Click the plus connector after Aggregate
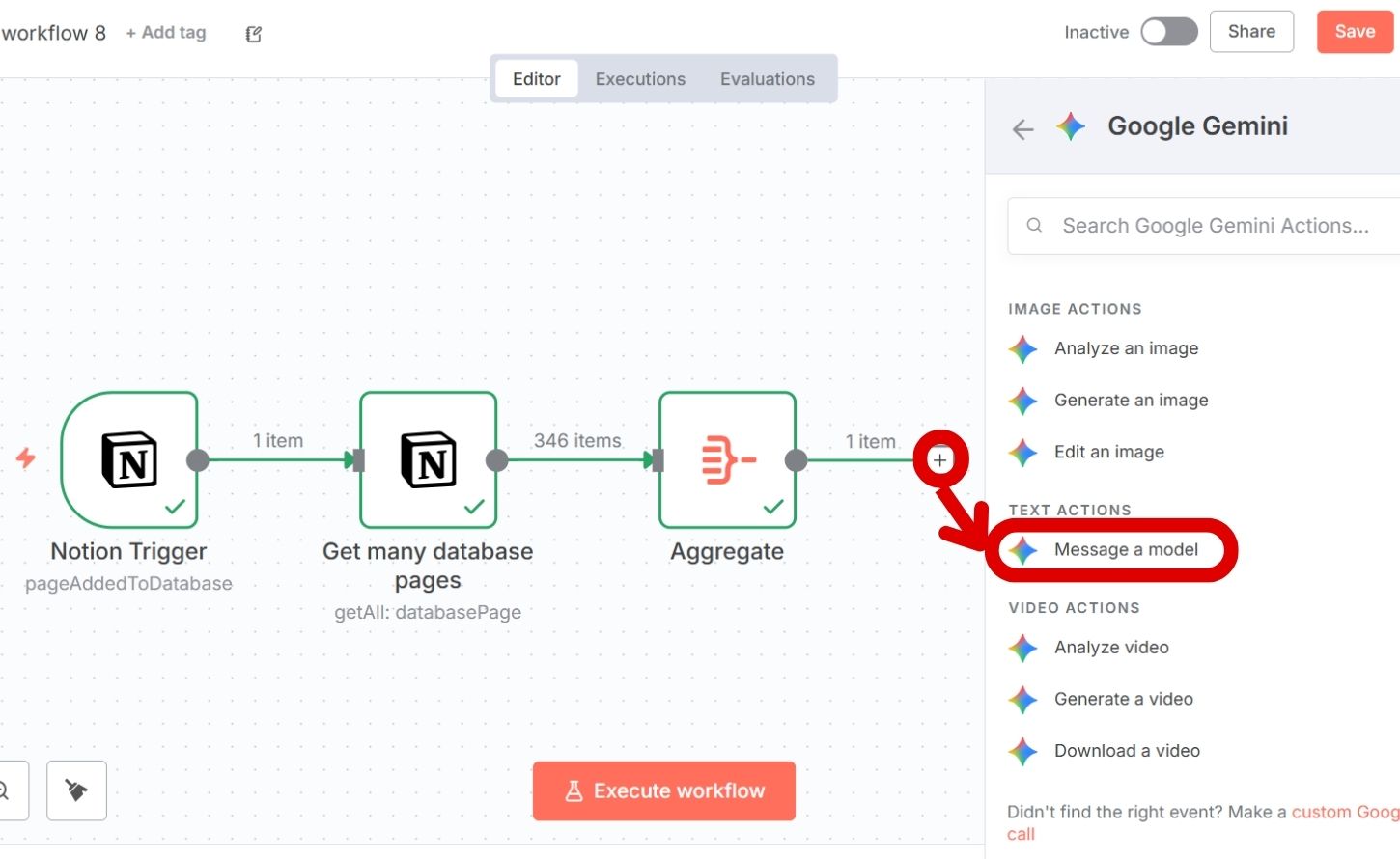This screenshot has height=859, width=1400. (939, 460)
